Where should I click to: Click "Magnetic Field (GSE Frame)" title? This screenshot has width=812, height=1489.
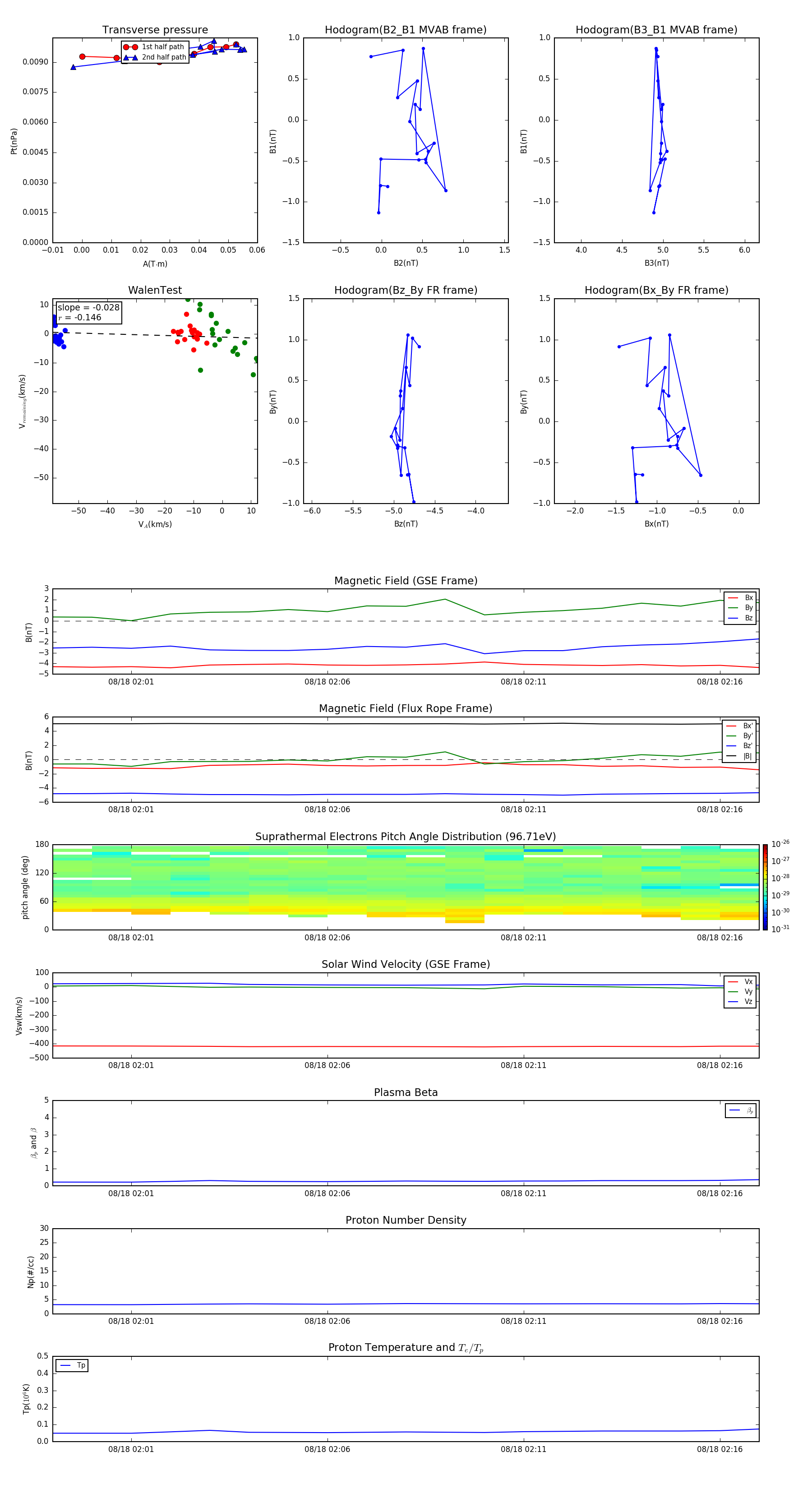coord(406,581)
